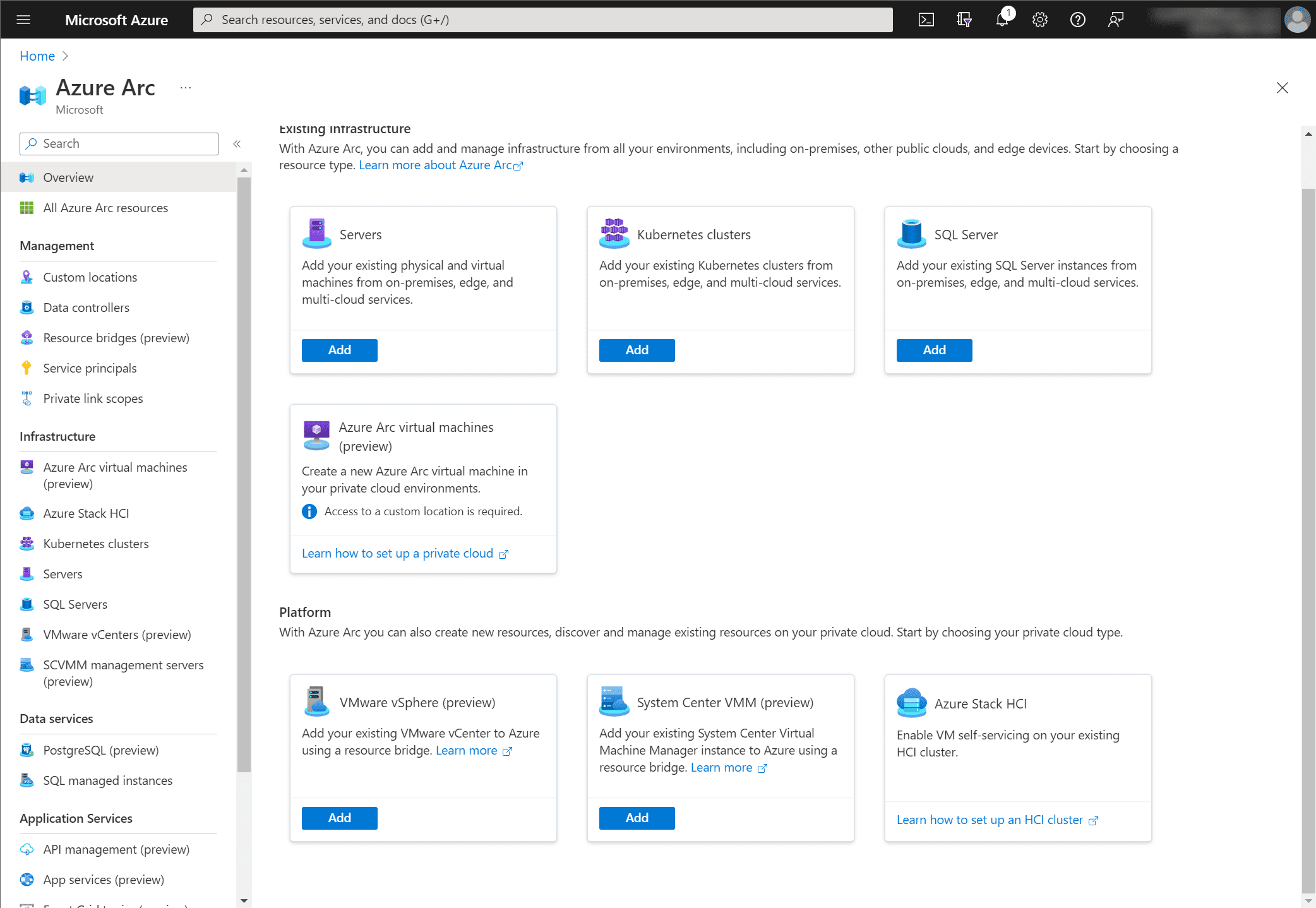Click the ellipsis menu next to Azure Arc
Image resolution: width=1316 pixels, height=908 pixels.
tap(183, 88)
